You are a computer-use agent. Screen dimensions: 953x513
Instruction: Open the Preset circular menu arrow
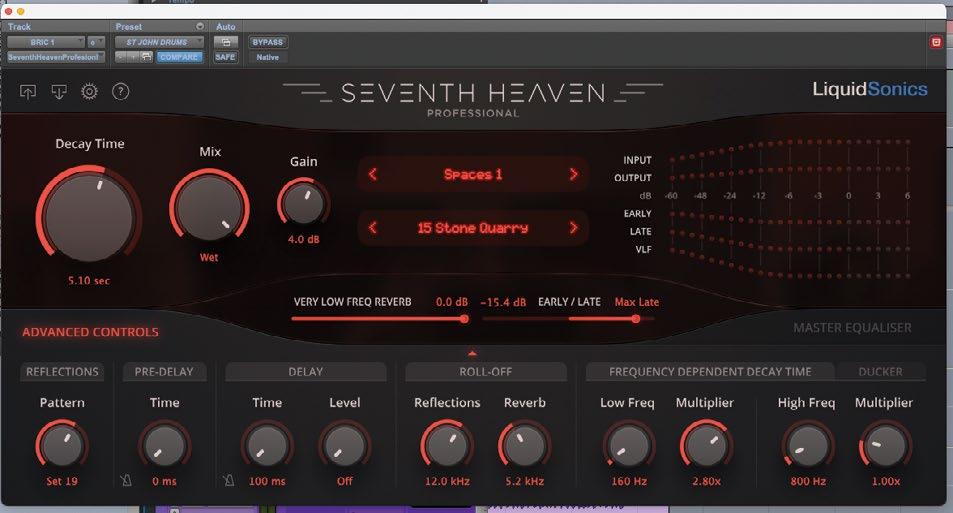click(199, 27)
